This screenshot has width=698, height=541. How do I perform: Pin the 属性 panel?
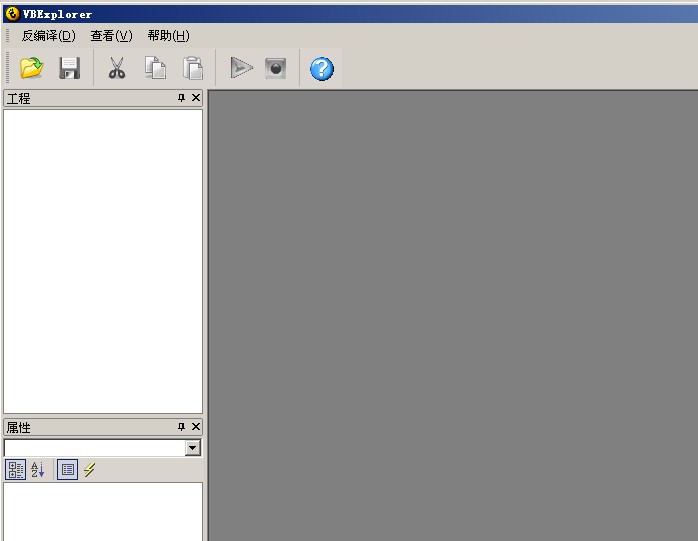tap(181, 427)
